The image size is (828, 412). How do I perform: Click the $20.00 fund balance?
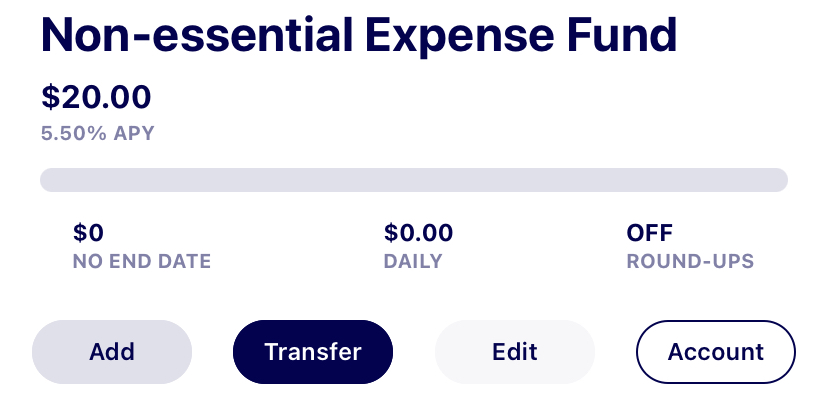pos(96,97)
